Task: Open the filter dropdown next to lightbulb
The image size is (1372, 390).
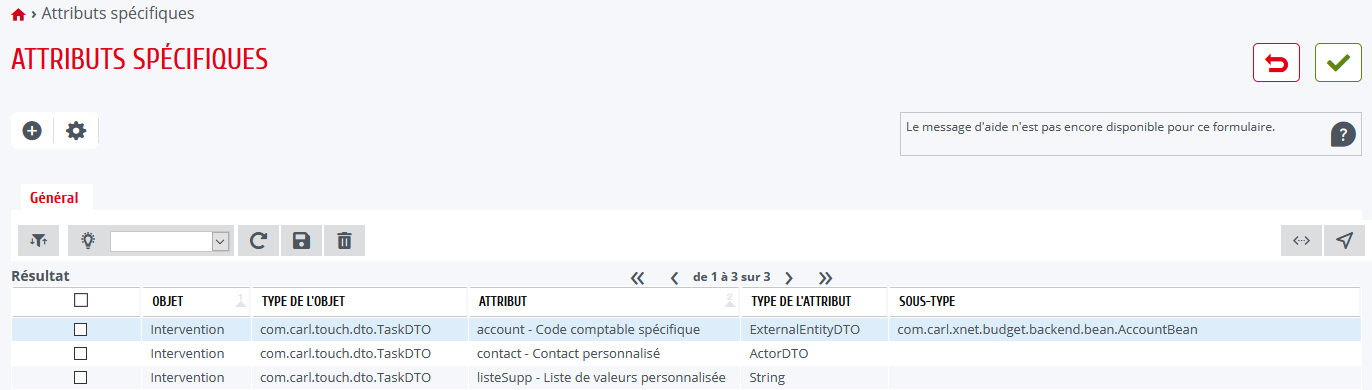Action: click(x=170, y=241)
